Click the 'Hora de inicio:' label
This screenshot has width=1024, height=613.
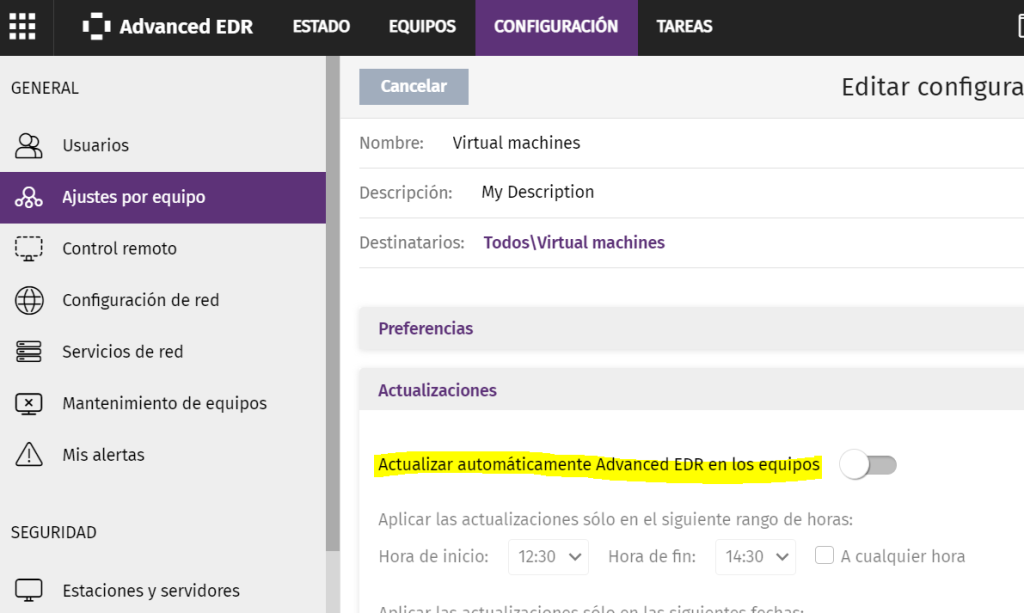pos(434,557)
